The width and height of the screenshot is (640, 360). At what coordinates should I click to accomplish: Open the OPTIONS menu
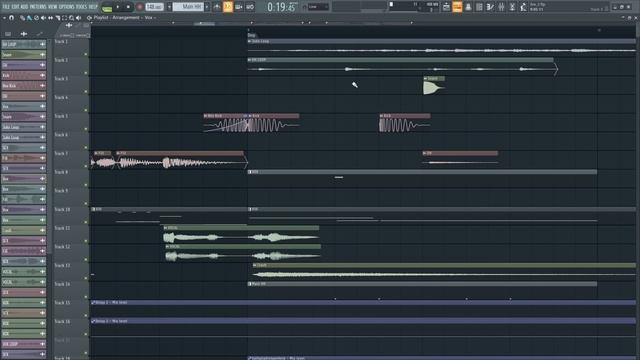[67, 7]
